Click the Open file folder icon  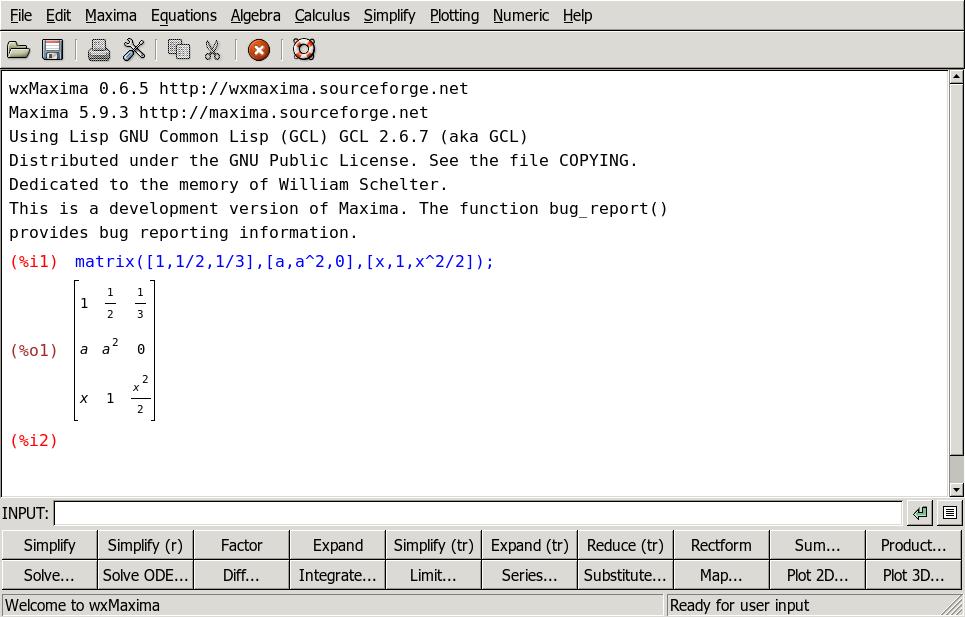coord(18,50)
